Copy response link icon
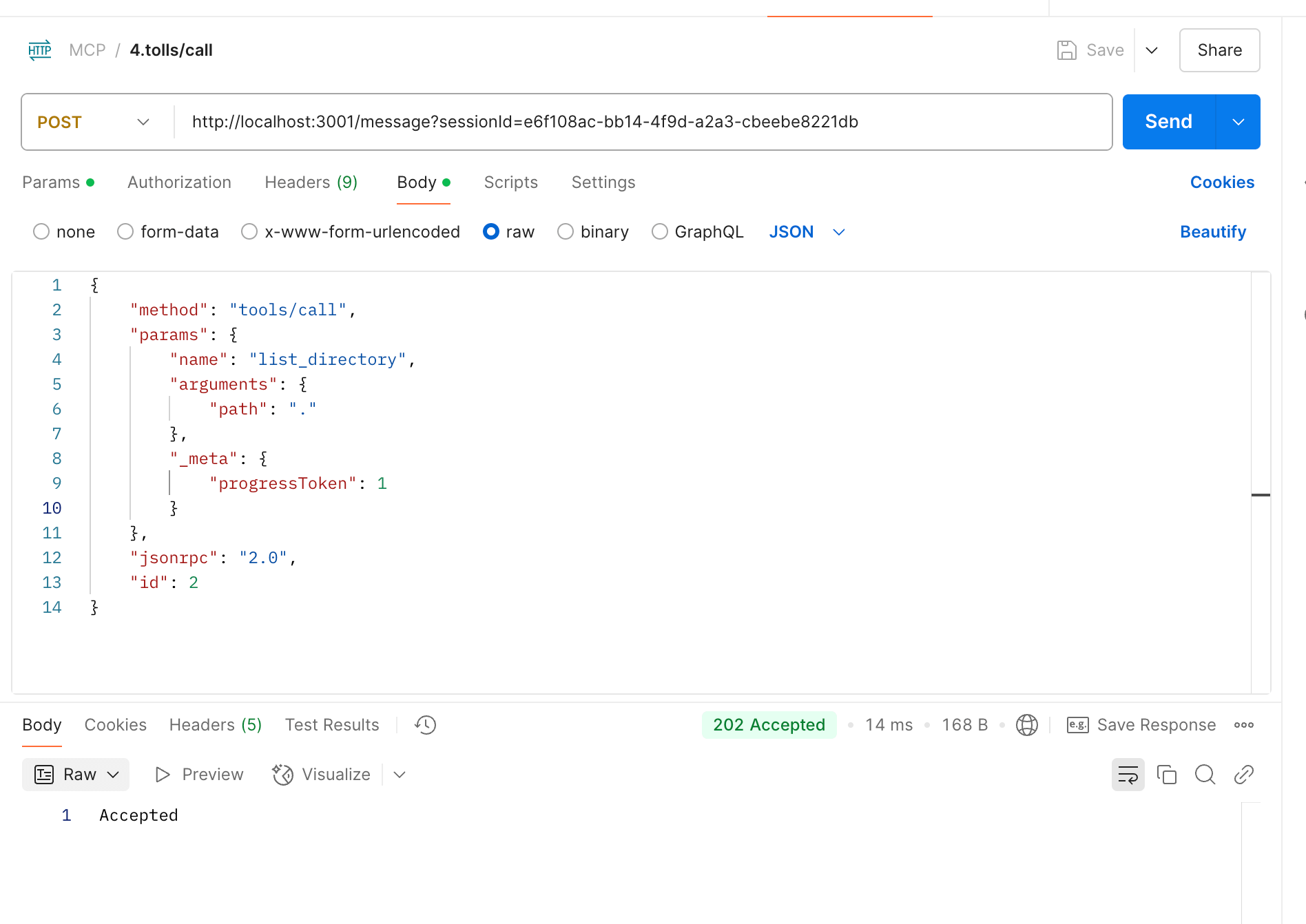 click(1243, 775)
